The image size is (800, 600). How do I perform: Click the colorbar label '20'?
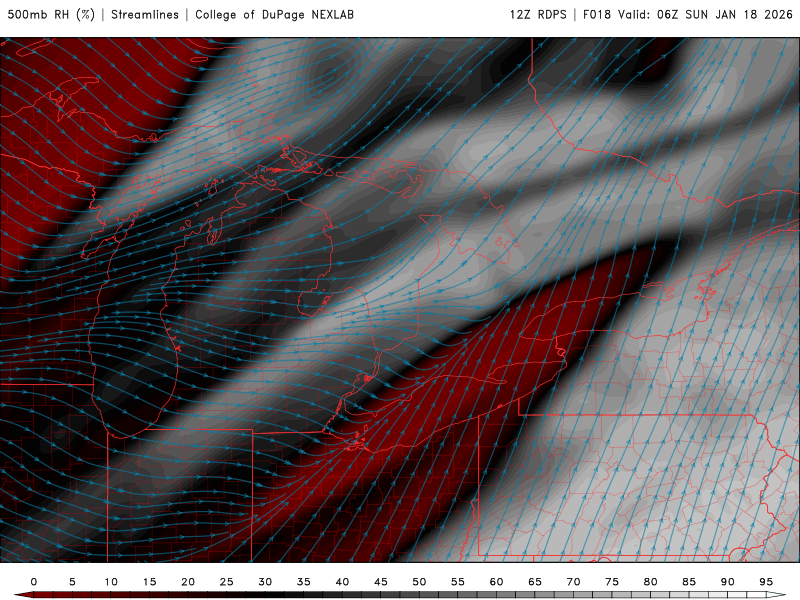(x=188, y=582)
